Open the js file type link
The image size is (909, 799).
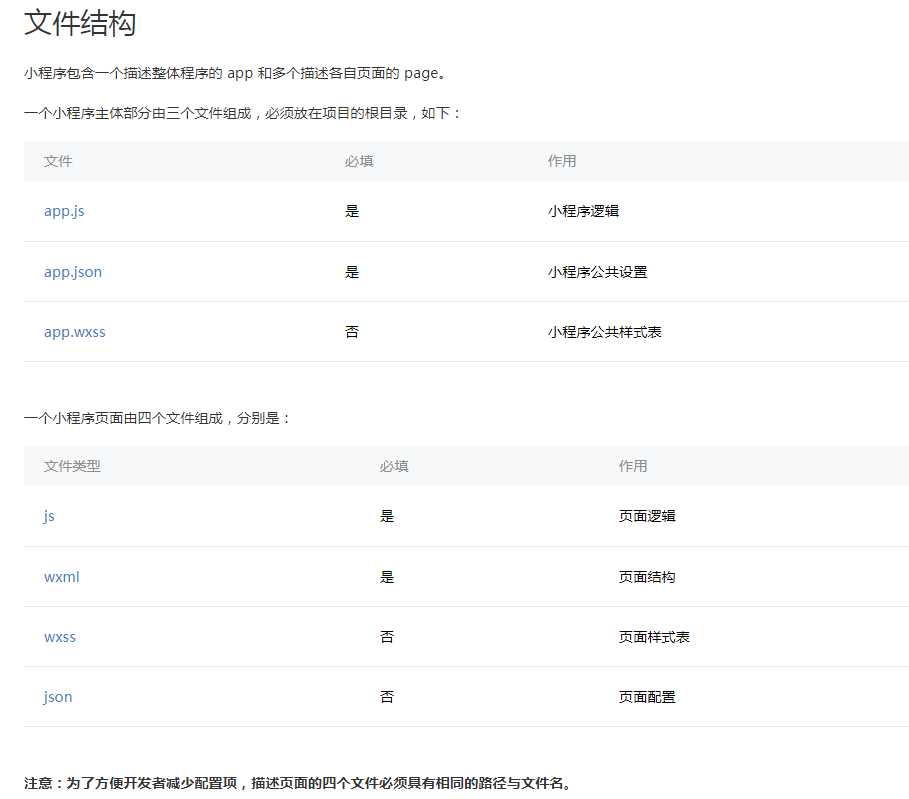point(49,516)
